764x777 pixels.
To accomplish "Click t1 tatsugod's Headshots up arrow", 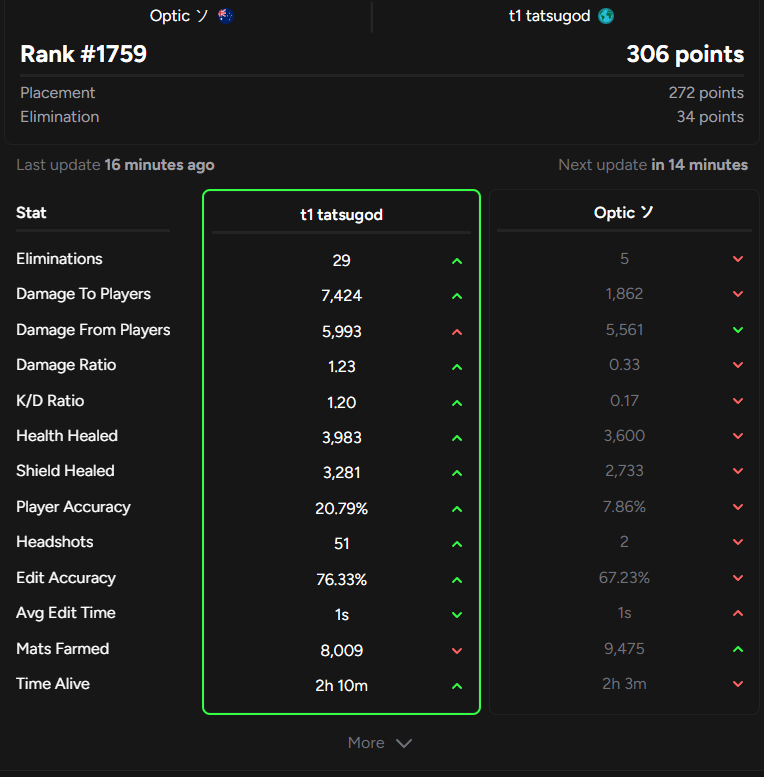I will coord(457,544).
